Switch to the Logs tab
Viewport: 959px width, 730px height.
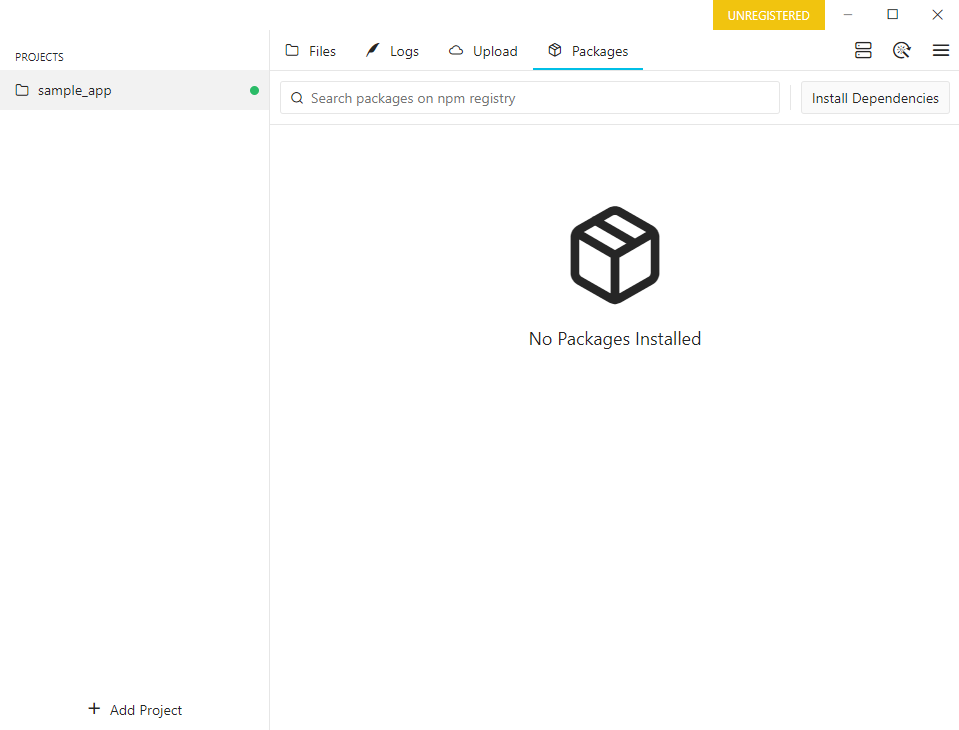click(x=392, y=51)
